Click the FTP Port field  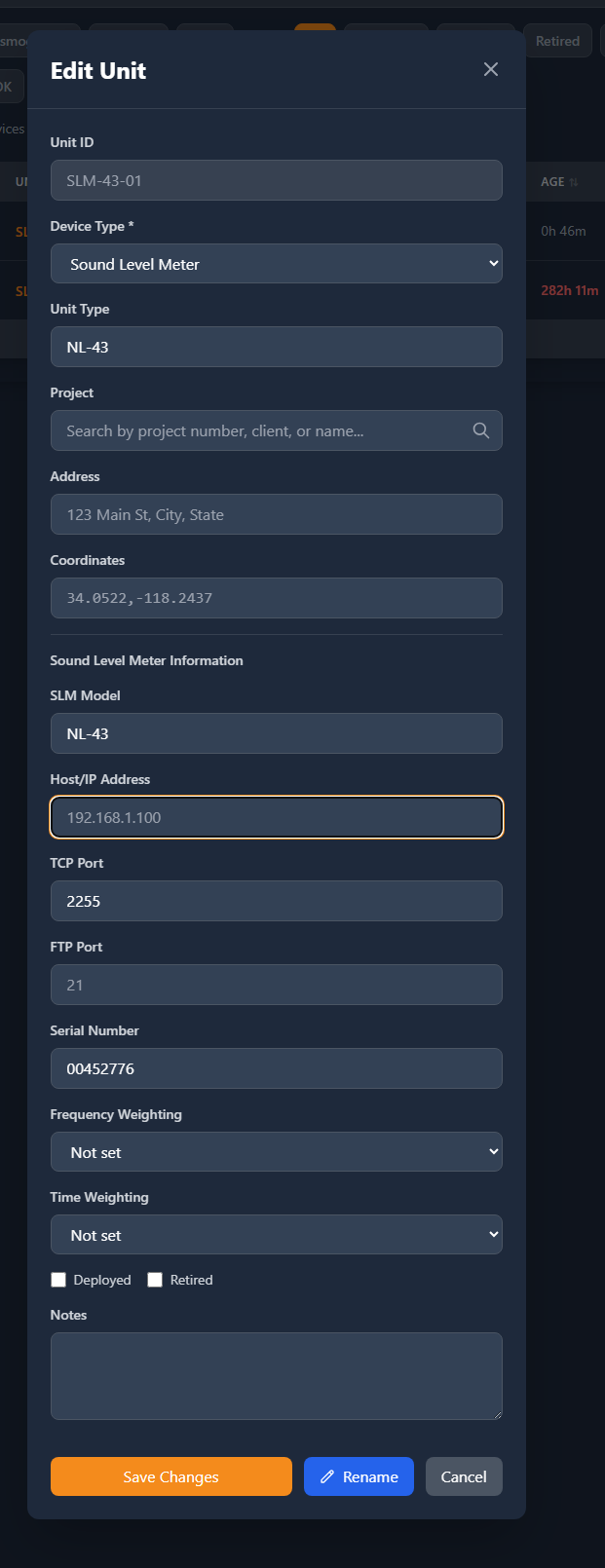276,985
